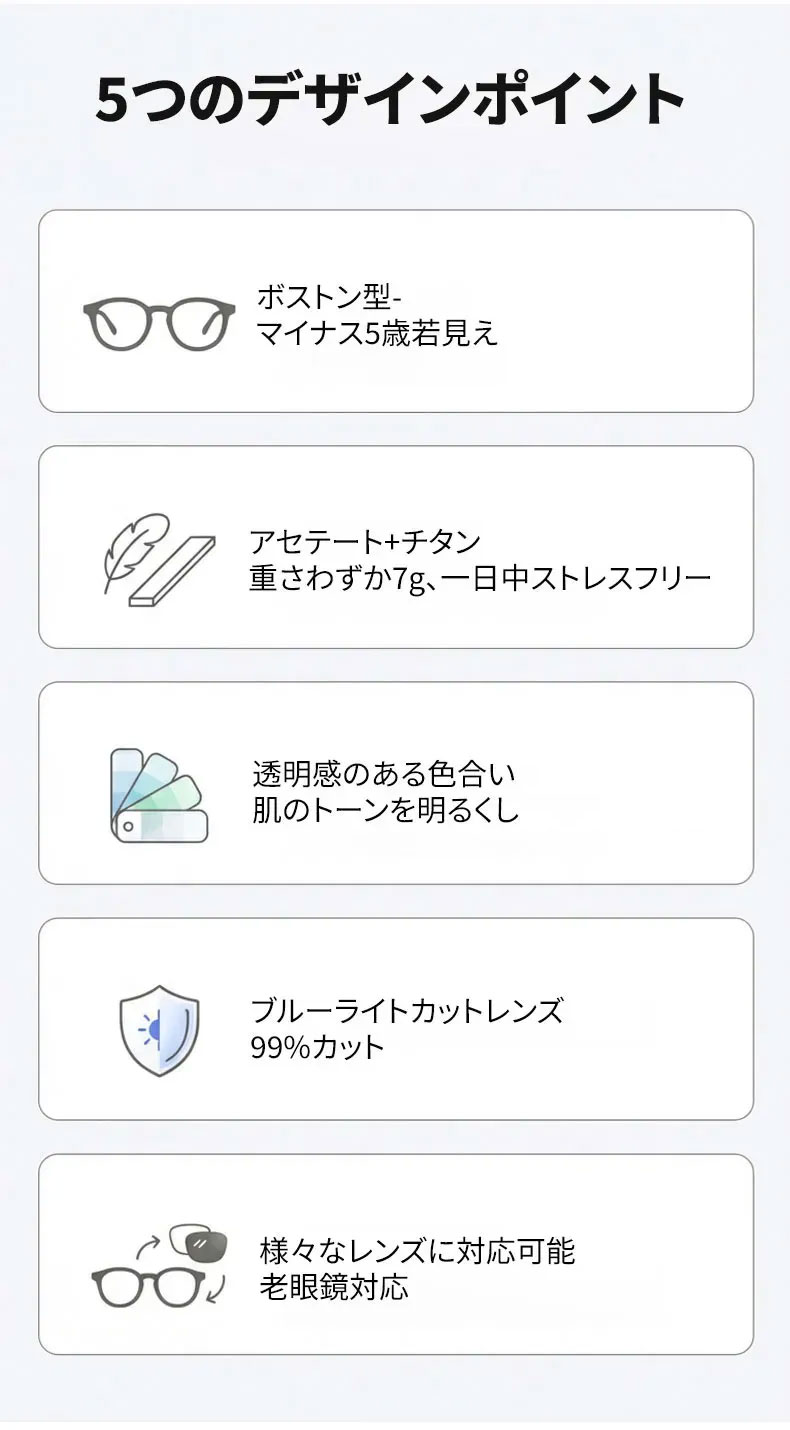Click the アセテート+チタン label
790x1430 pixels.
click(x=365, y=542)
